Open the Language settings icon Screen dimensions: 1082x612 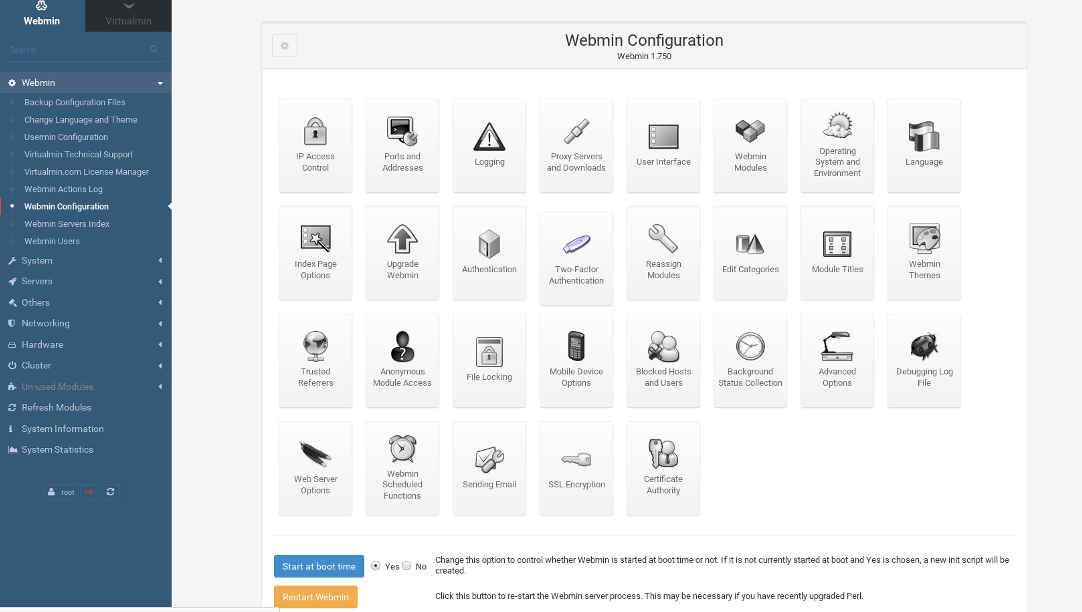pyautogui.click(x=924, y=146)
